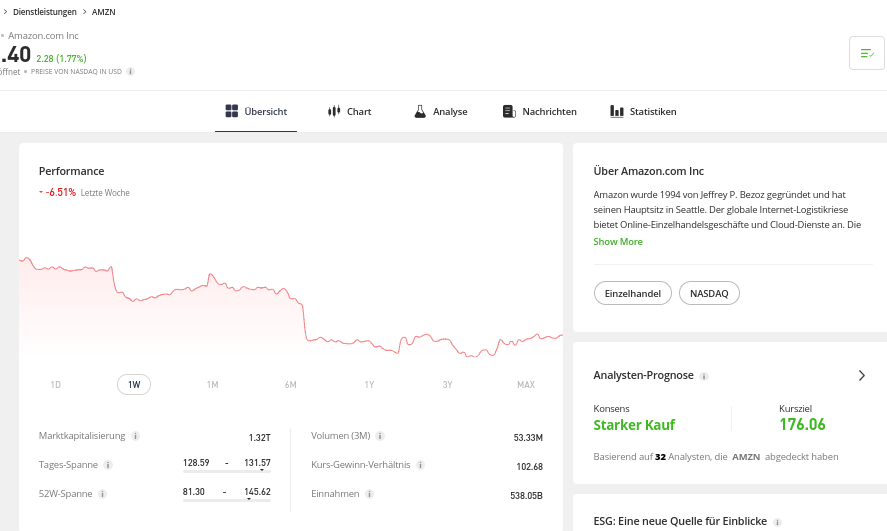Open the Analyse tab
This screenshot has width=887, height=531.
441,111
